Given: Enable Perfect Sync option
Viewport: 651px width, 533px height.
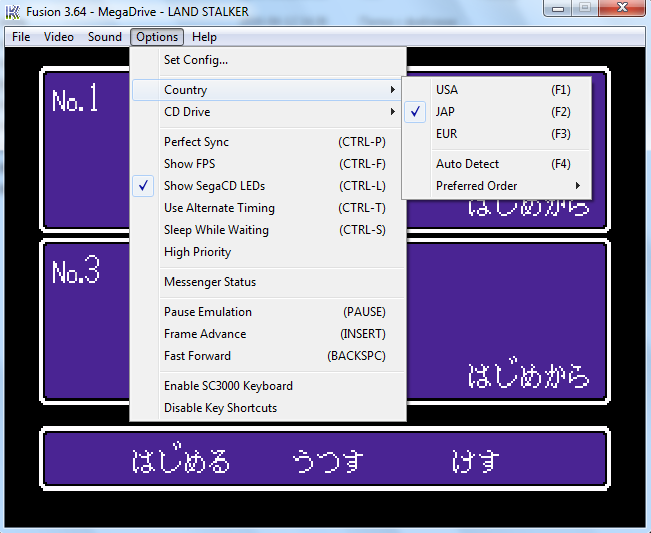Looking at the screenshot, I should tap(268, 142).
